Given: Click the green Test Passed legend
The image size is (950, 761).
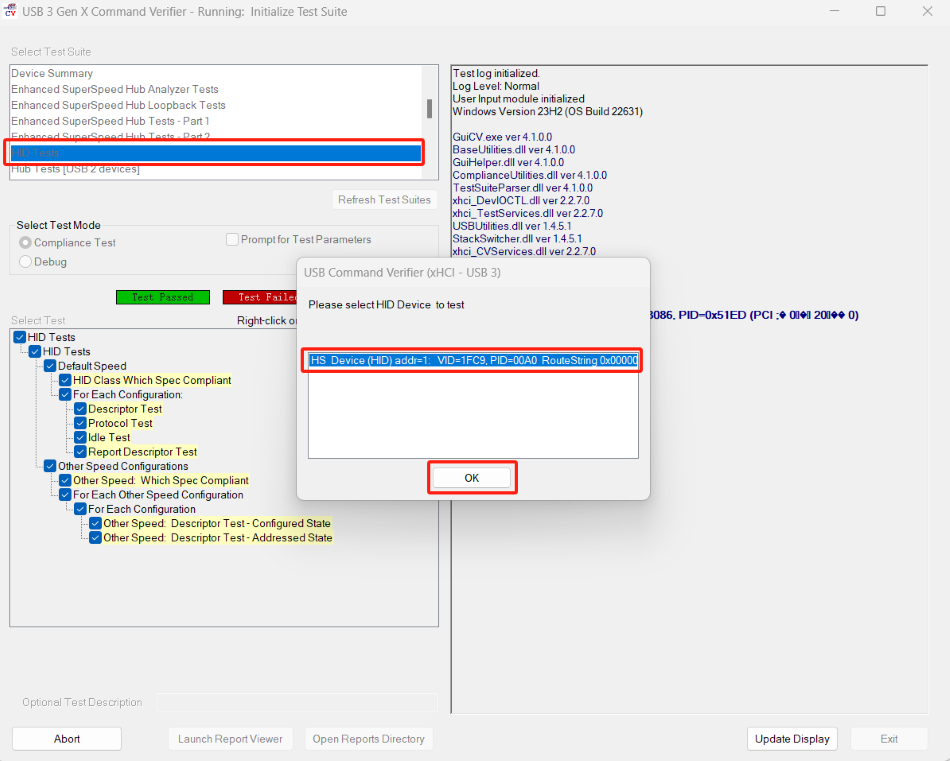Looking at the screenshot, I should pos(163,297).
